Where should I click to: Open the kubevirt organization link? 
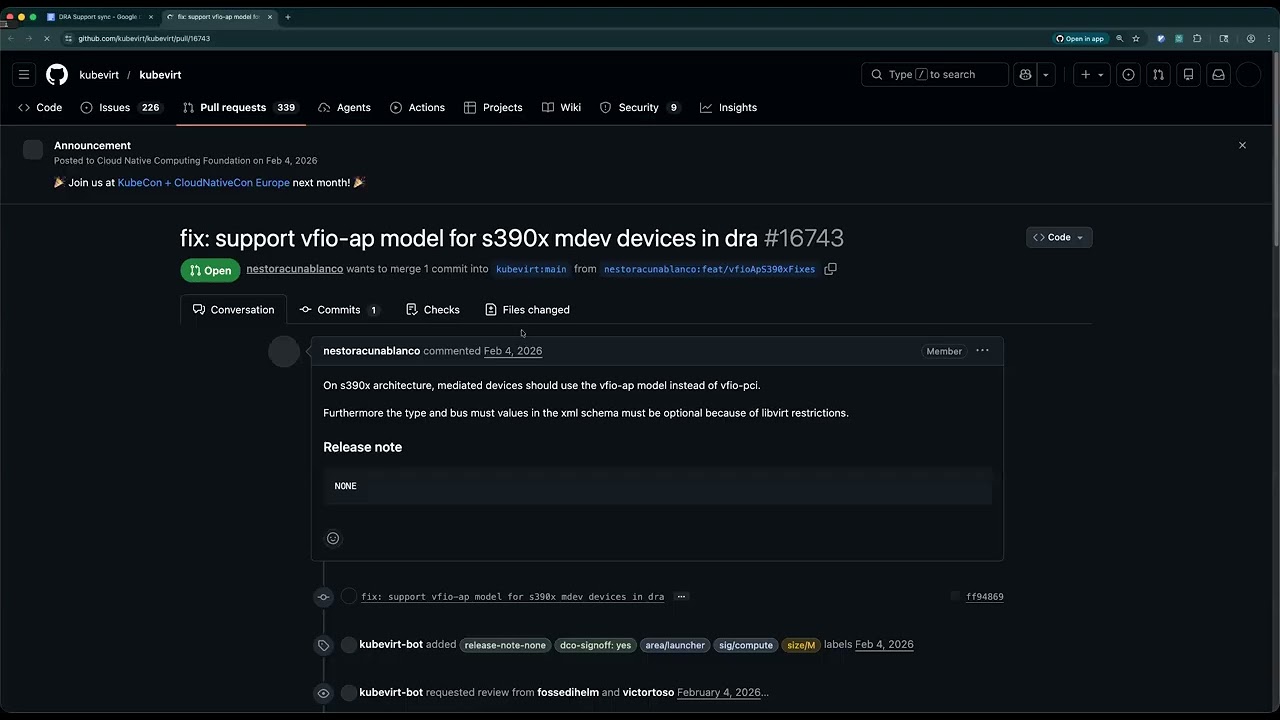pyautogui.click(x=99, y=75)
